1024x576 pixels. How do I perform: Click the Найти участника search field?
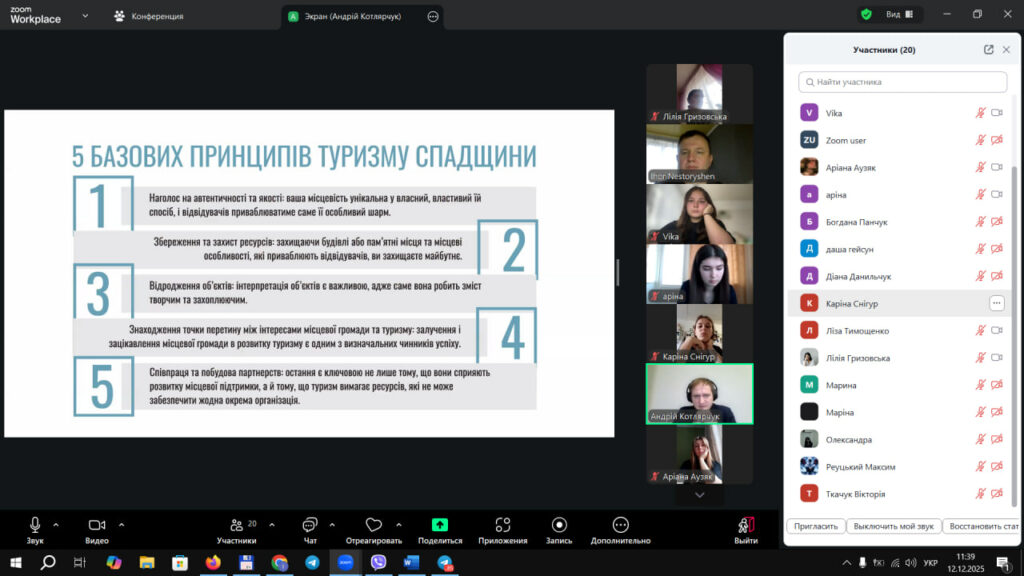[x=902, y=82]
